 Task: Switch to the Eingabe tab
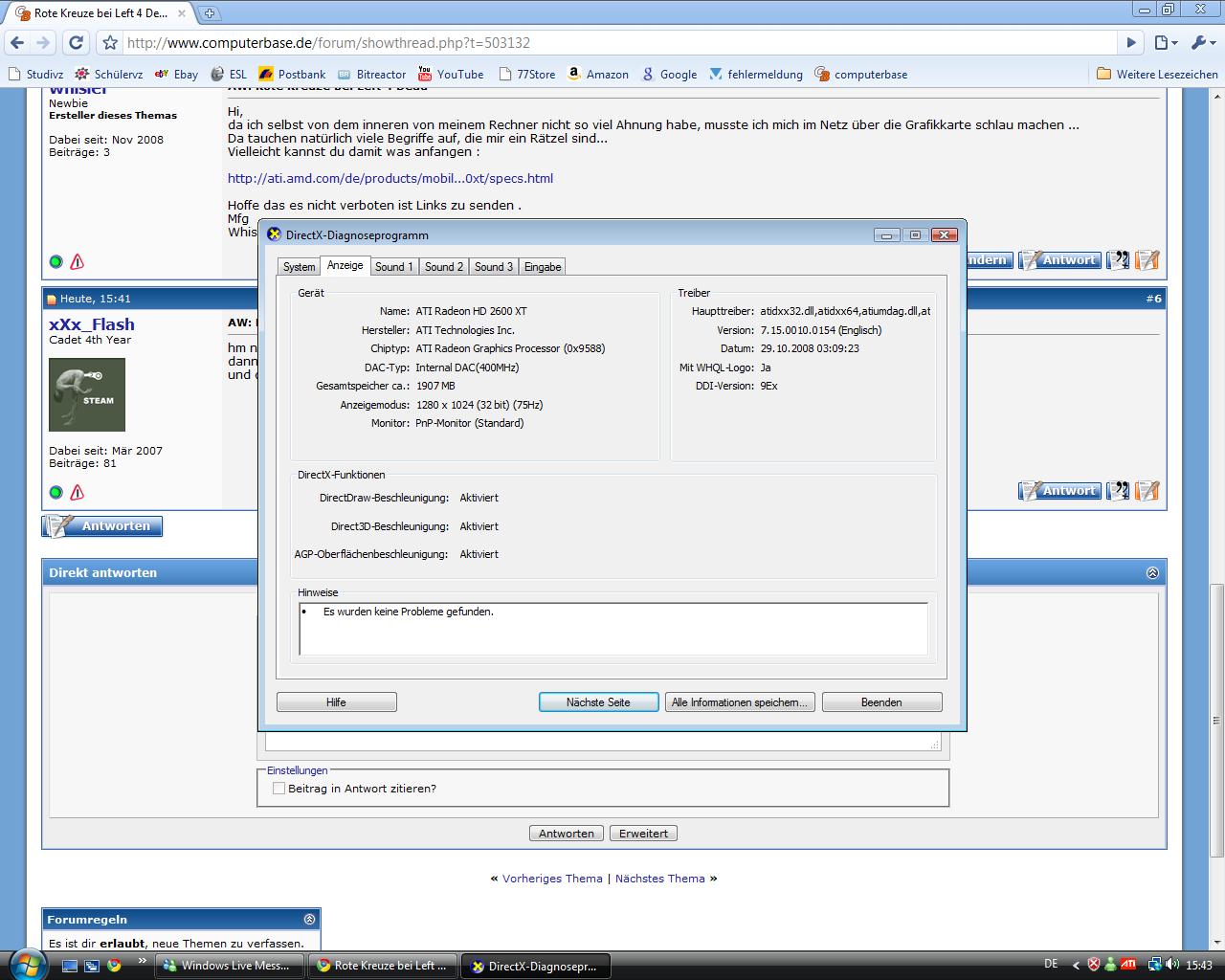543,267
